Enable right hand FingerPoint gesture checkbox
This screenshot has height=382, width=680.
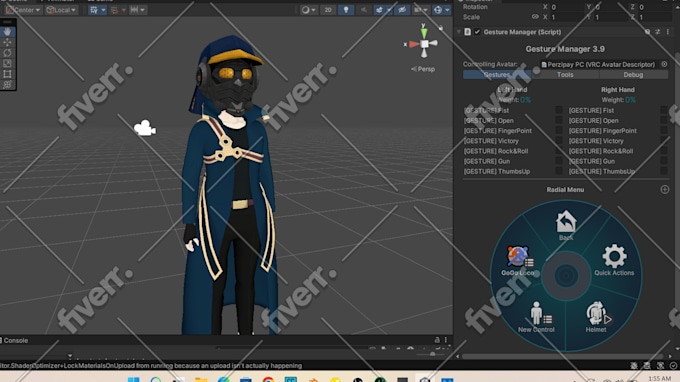[664, 131]
